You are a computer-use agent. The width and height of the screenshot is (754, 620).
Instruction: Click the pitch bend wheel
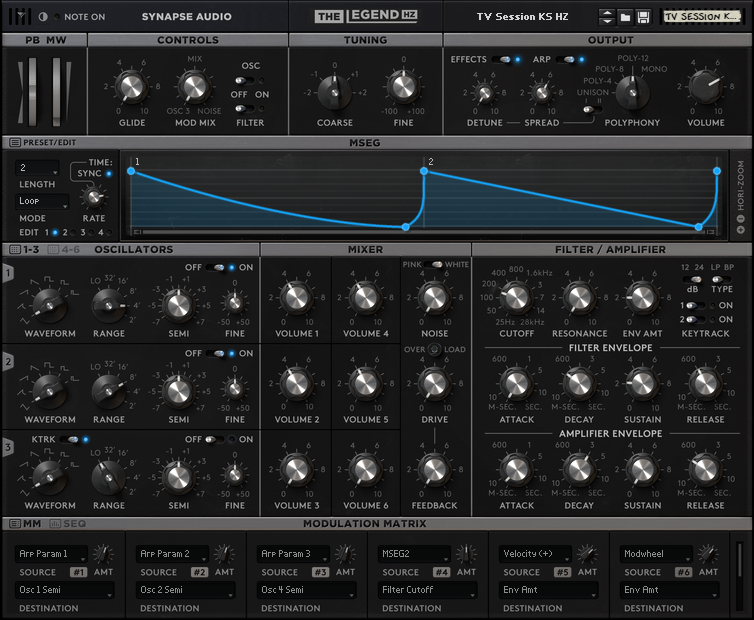(x=32, y=91)
